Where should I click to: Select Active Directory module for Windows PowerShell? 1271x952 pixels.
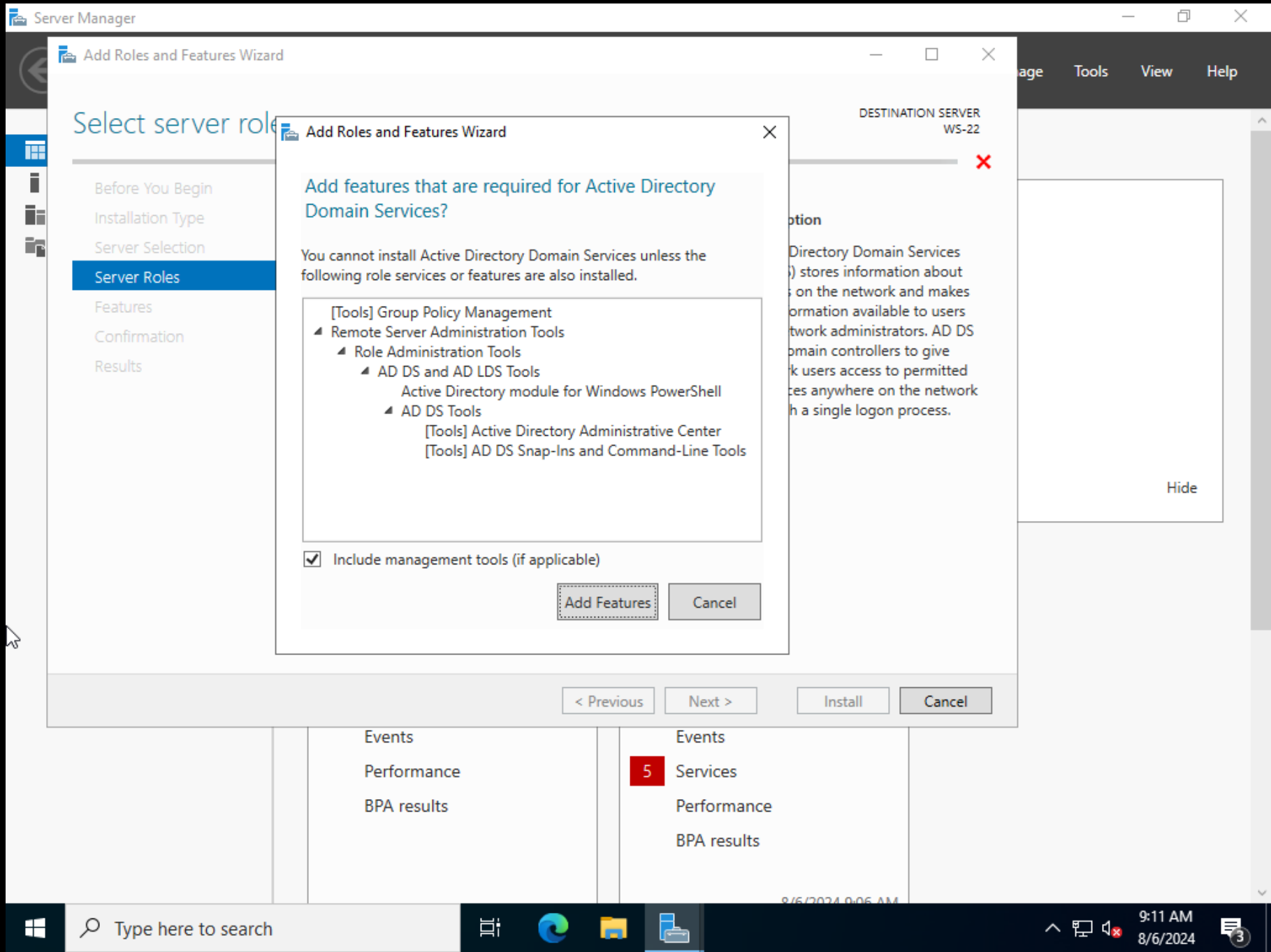coord(560,391)
